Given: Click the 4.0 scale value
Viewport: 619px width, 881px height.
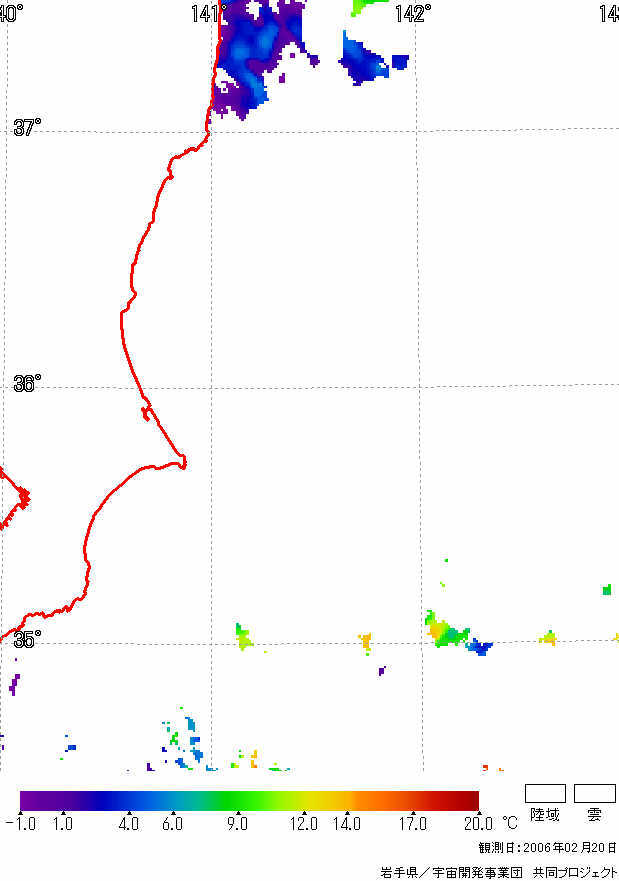Looking at the screenshot, I should (129, 824).
